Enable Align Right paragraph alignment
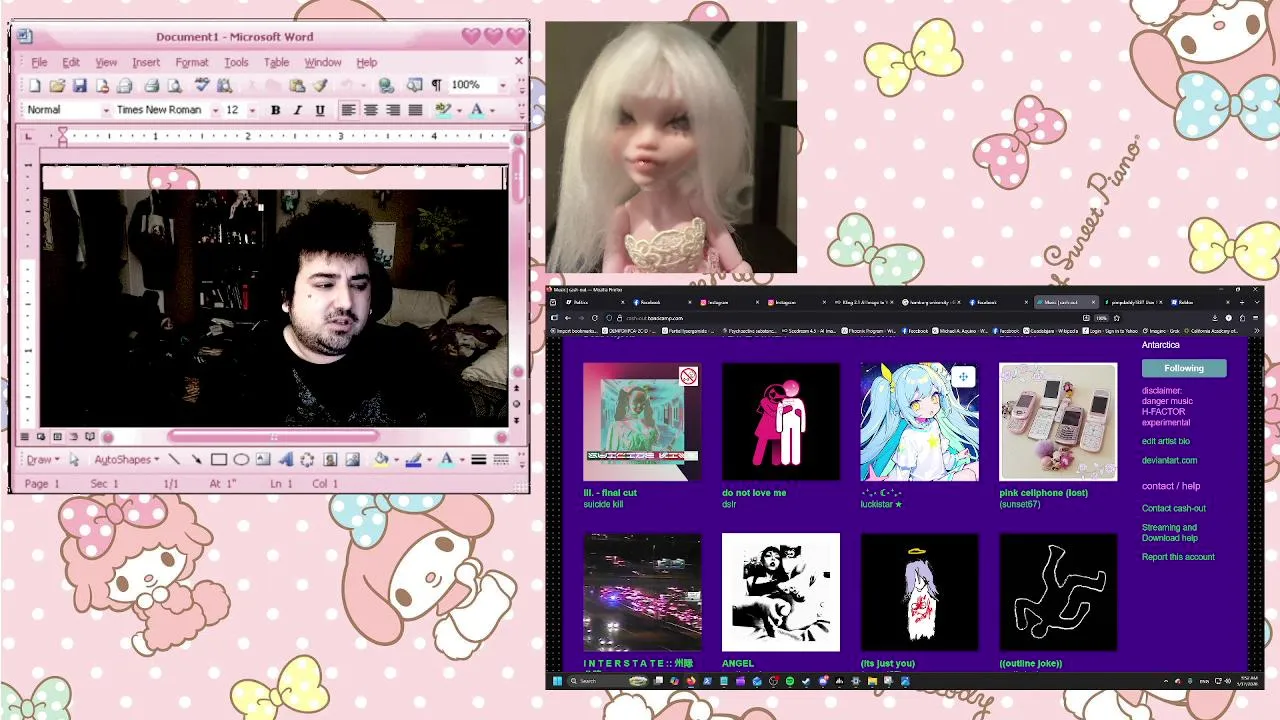This screenshot has height=720, width=1280. pos(393,110)
